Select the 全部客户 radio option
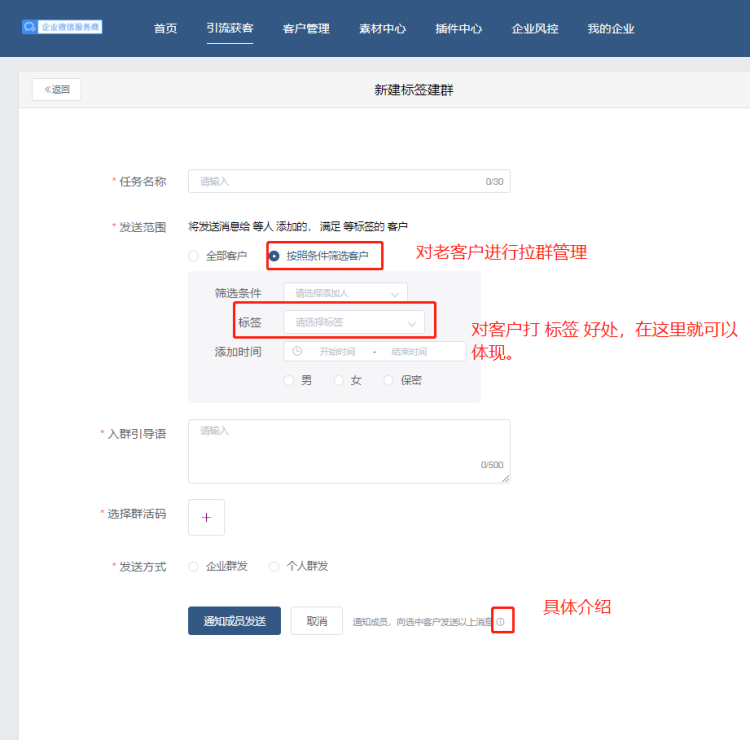 [x=193, y=256]
